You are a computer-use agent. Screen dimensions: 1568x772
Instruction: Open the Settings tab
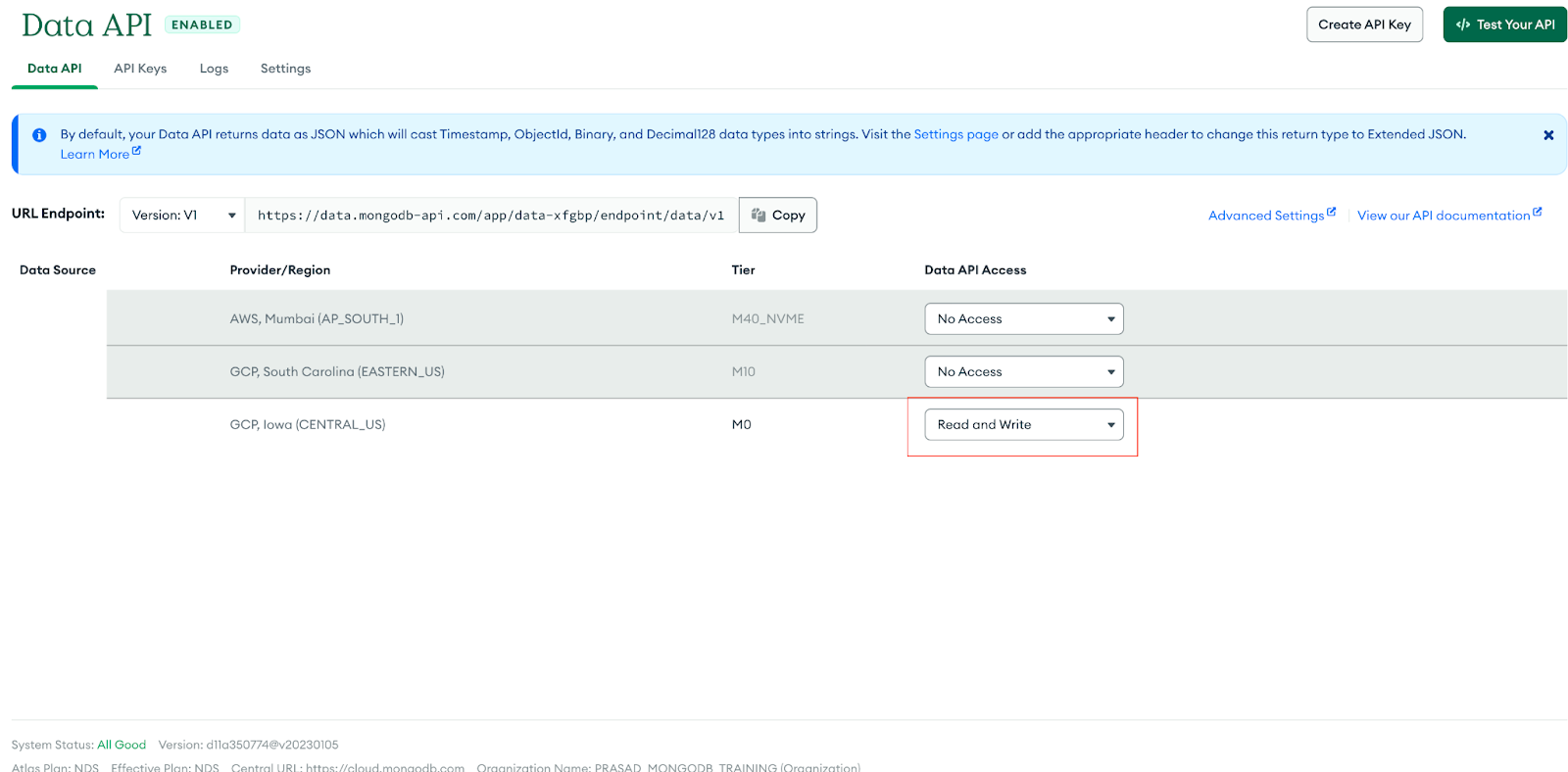[285, 69]
